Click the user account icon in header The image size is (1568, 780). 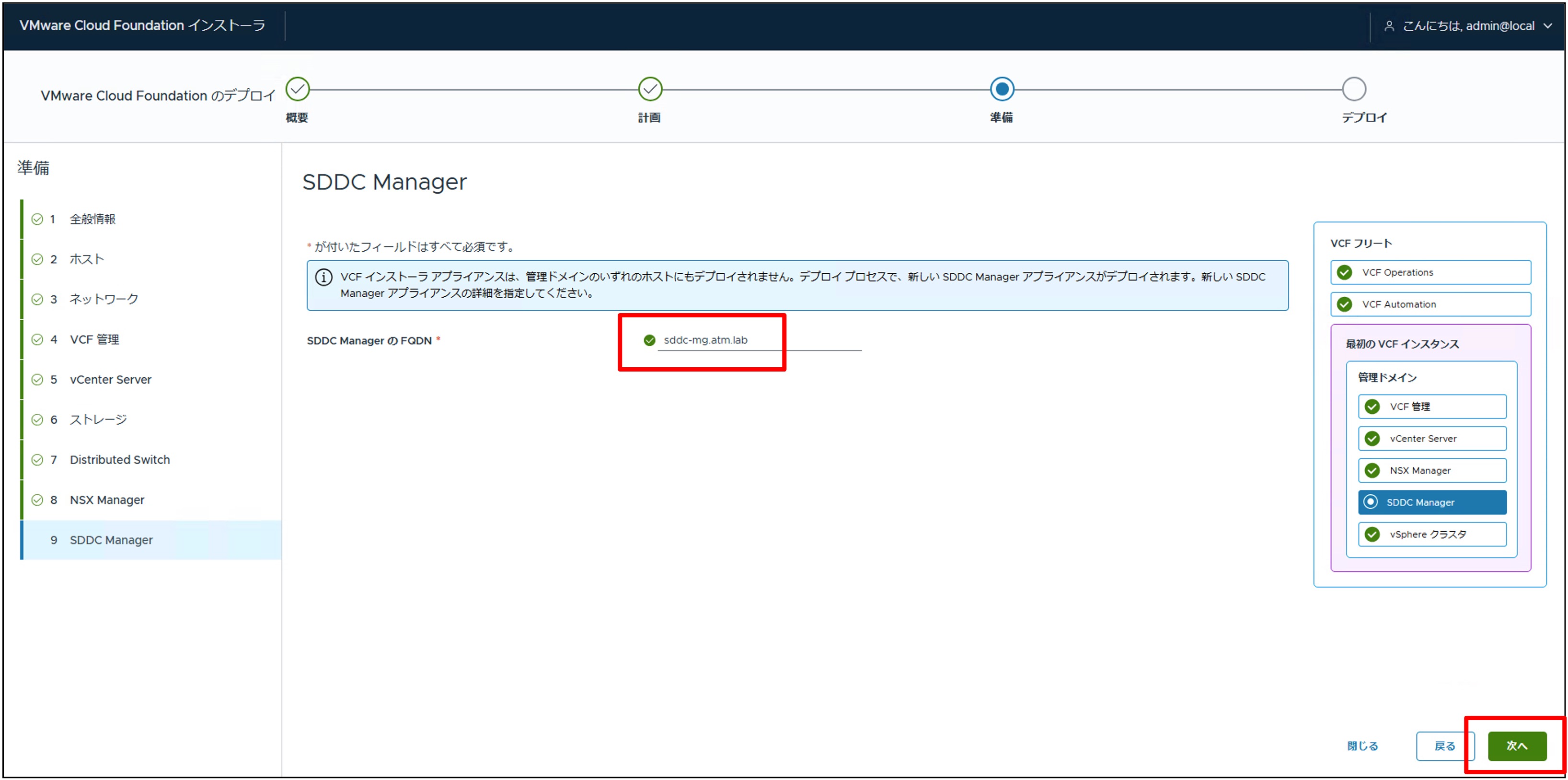pos(1389,25)
